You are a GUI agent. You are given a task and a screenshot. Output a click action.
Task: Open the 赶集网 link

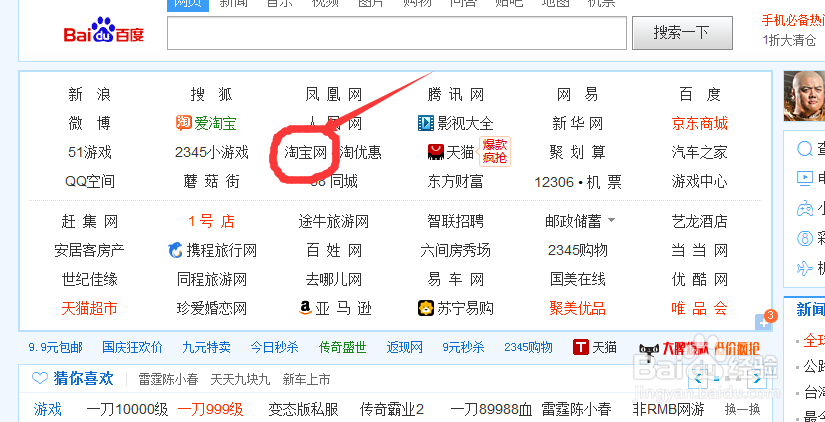coord(89,222)
